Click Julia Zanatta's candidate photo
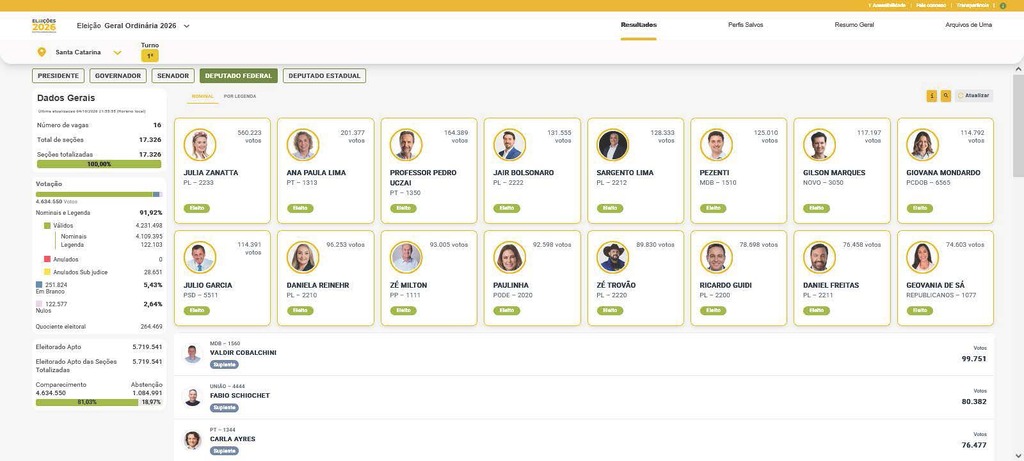 (x=200, y=145)
